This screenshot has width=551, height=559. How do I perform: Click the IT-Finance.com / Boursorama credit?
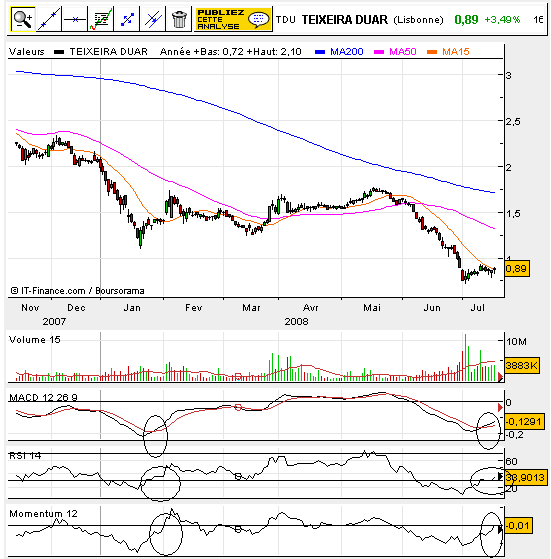pyautogui.click(x=77, y=291)
